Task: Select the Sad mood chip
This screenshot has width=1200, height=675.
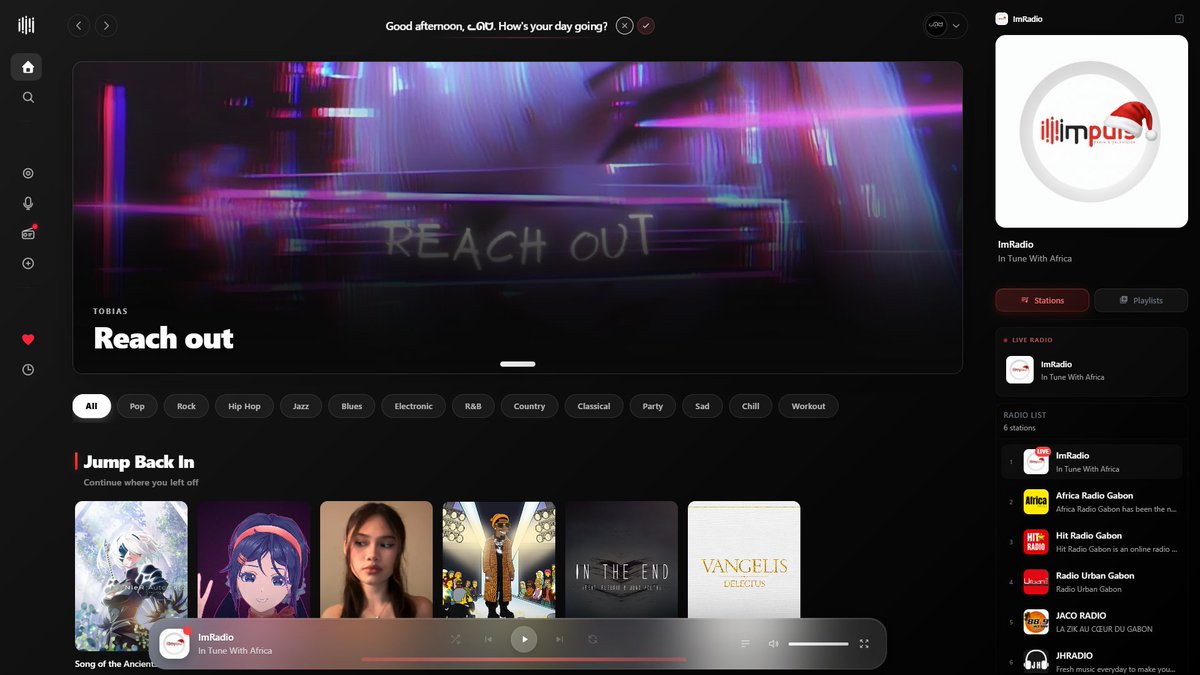Action: pyautogui.click(x=702, y=406)
